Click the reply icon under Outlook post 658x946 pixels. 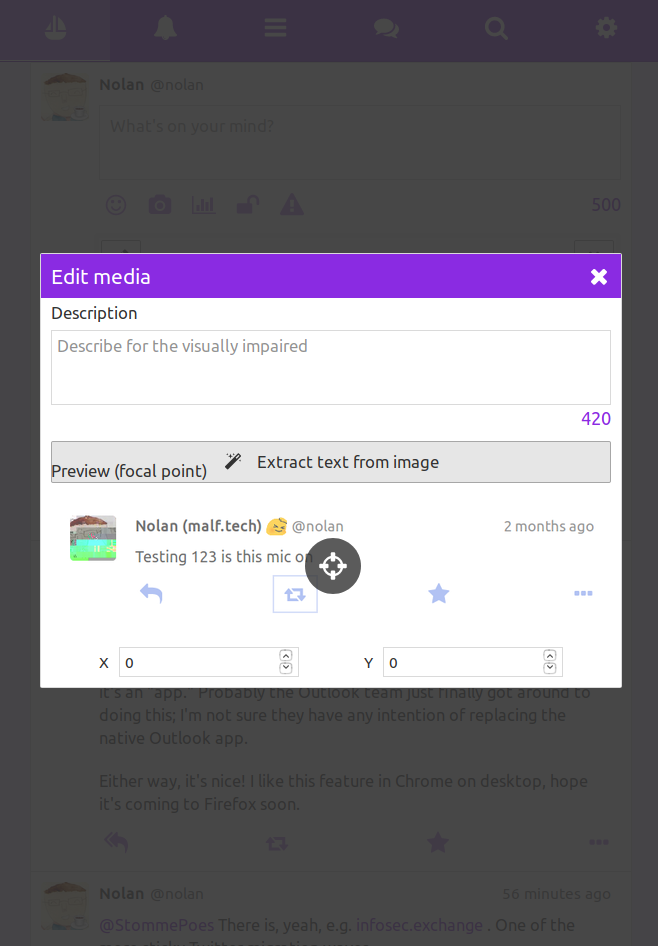pyautogui.click(x=116, y=842)
